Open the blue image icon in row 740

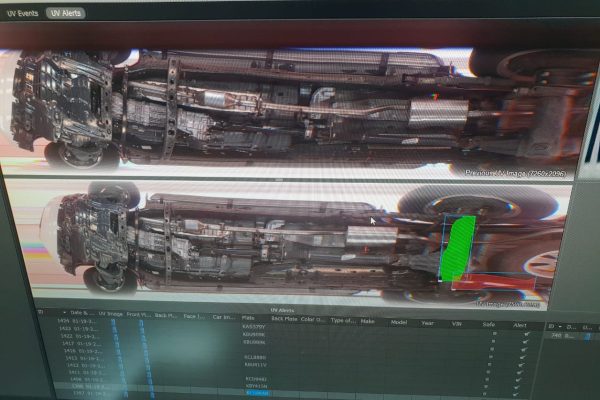coord(587,336)
